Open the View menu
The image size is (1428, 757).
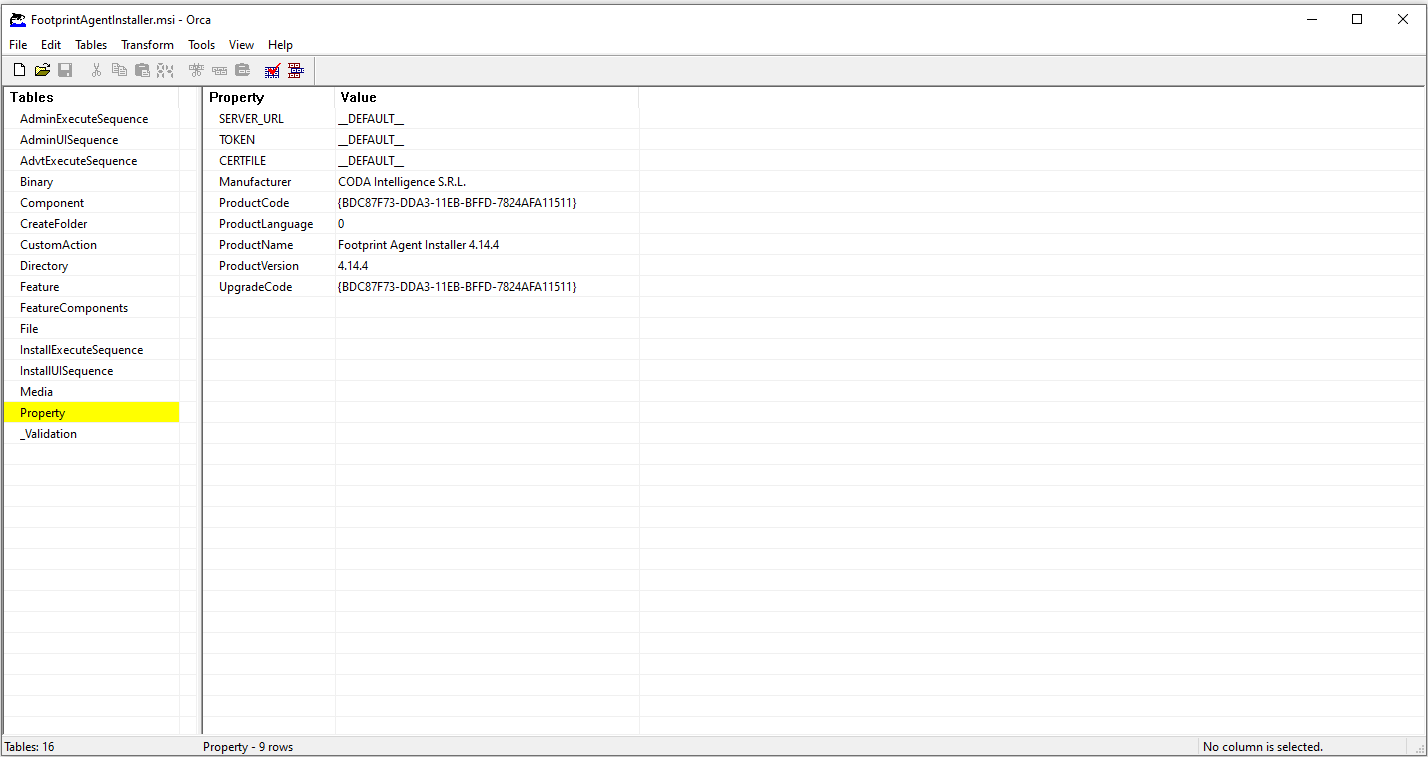(x=241, y=45)
